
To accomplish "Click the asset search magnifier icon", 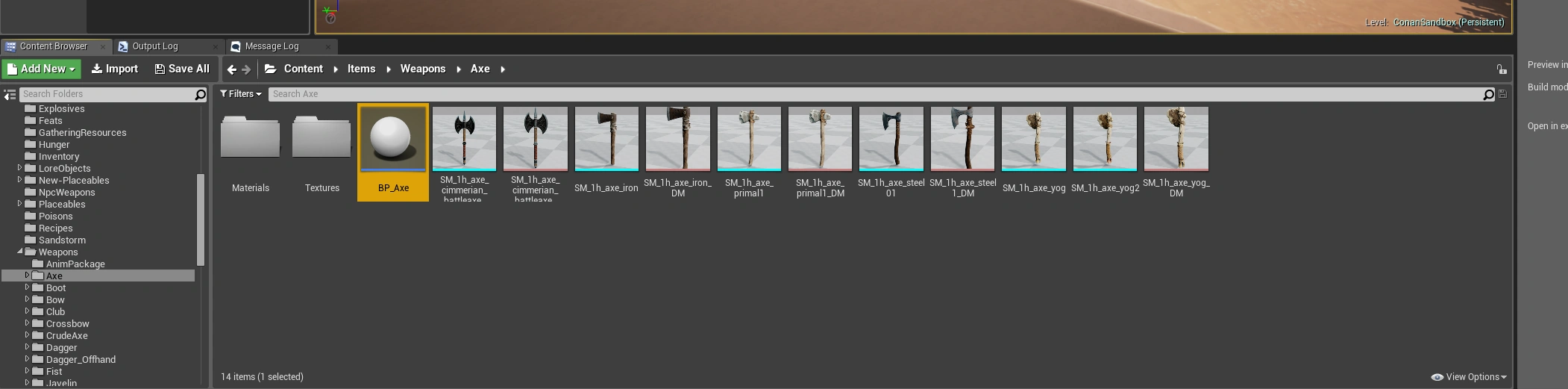I will pos(1488,94).
